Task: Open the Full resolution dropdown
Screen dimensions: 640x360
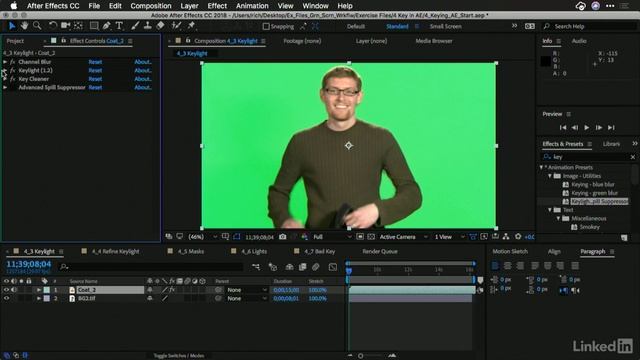Action: [x=332, y=237]
